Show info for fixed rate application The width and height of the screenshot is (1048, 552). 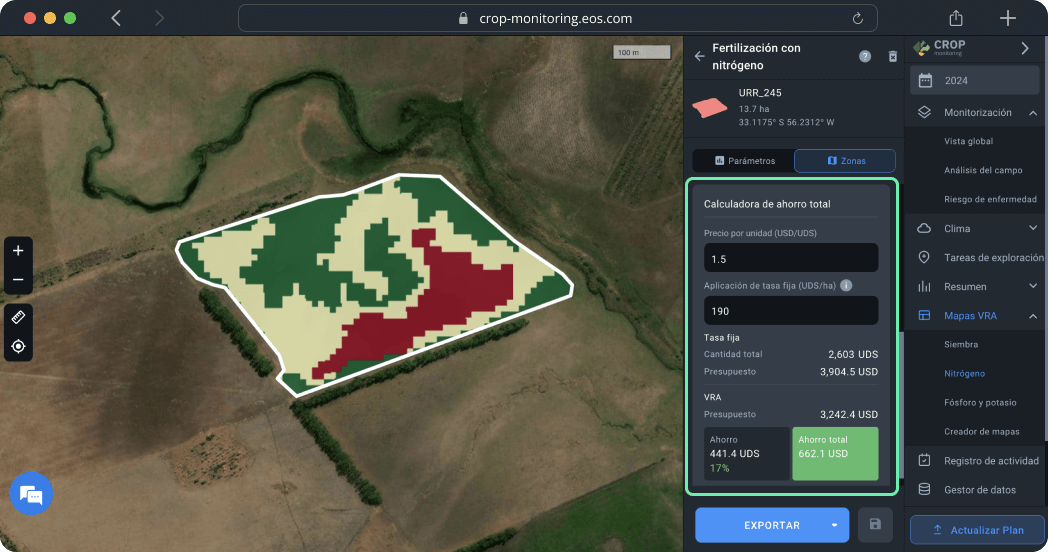click(x=846, y=285)
